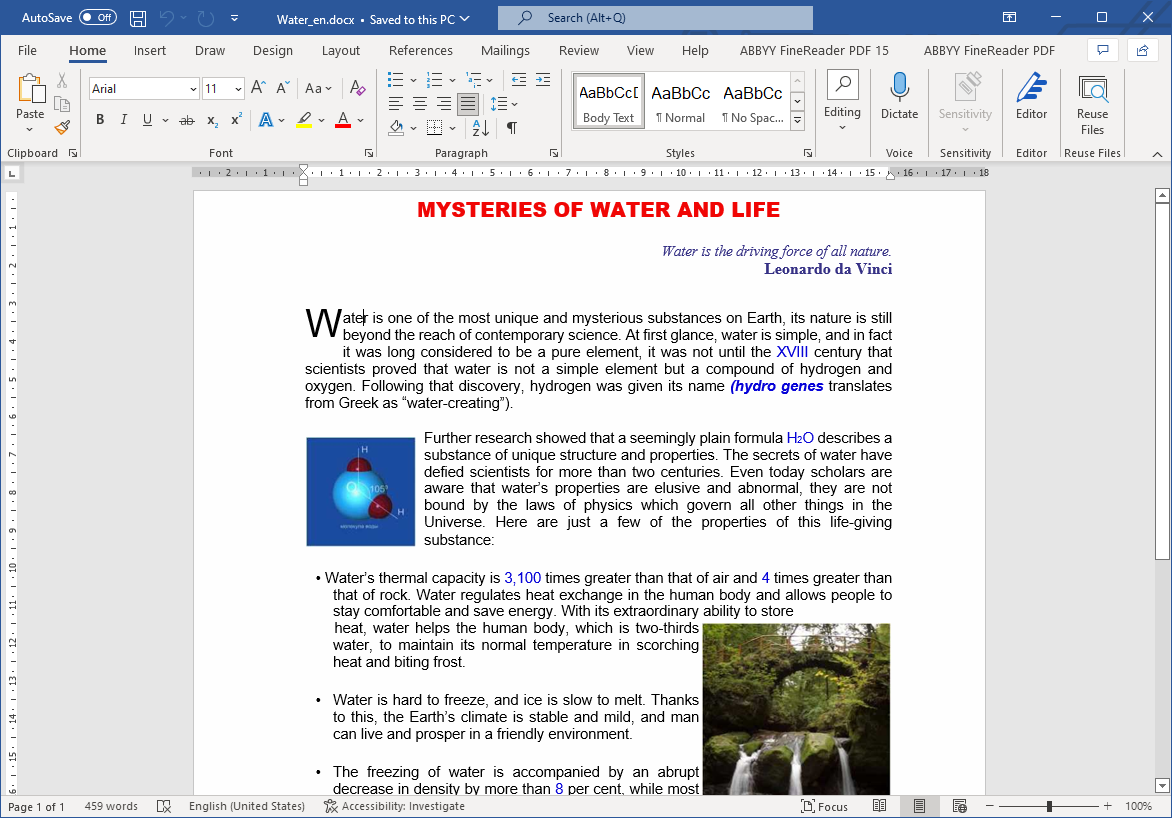Clear all formatting eraser icon
Screen dimensions: 1172x818
tap(357, 88)
